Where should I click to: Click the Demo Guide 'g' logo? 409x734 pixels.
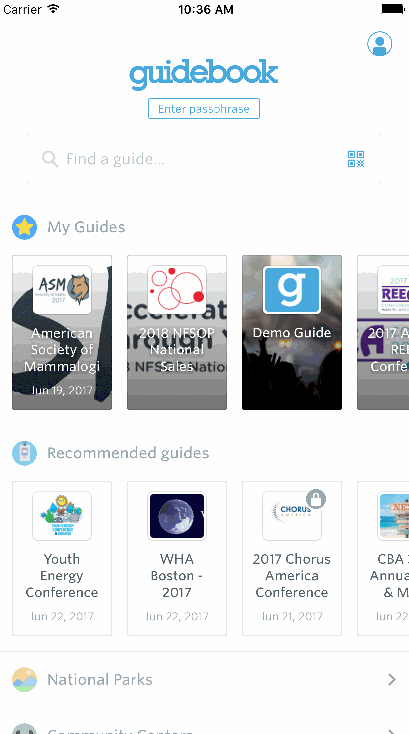click(x=292, y=290)
